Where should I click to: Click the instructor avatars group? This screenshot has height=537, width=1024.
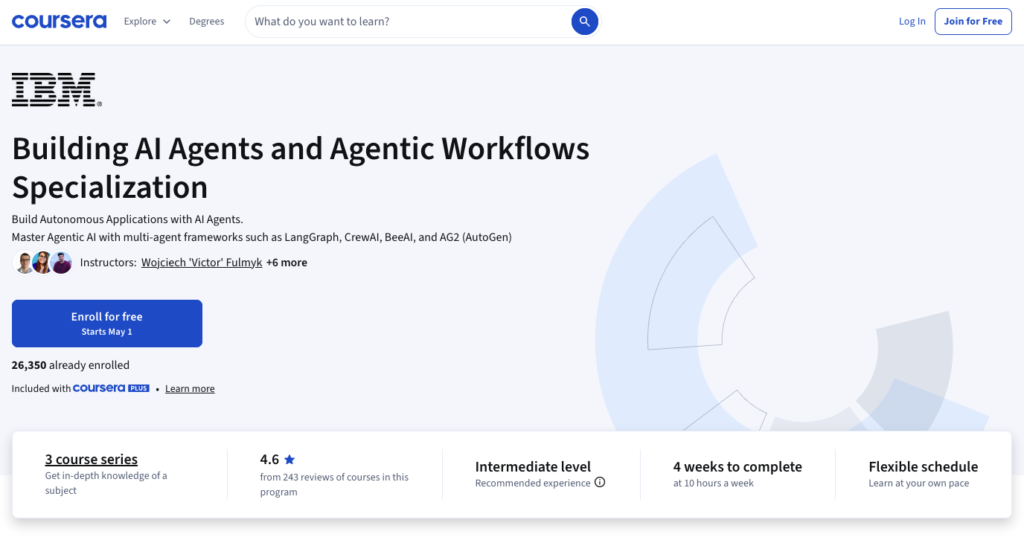(x=43, y=263)
